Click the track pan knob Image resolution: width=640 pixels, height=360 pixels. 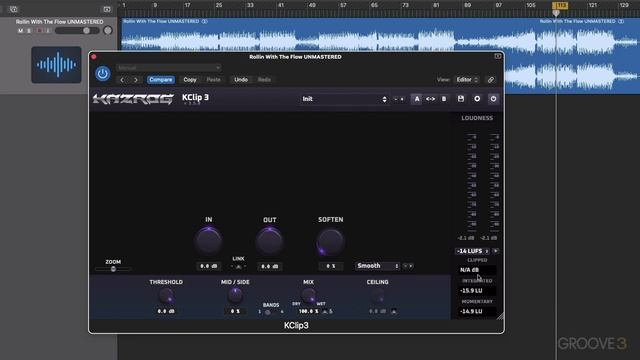[x=108, y=30]
